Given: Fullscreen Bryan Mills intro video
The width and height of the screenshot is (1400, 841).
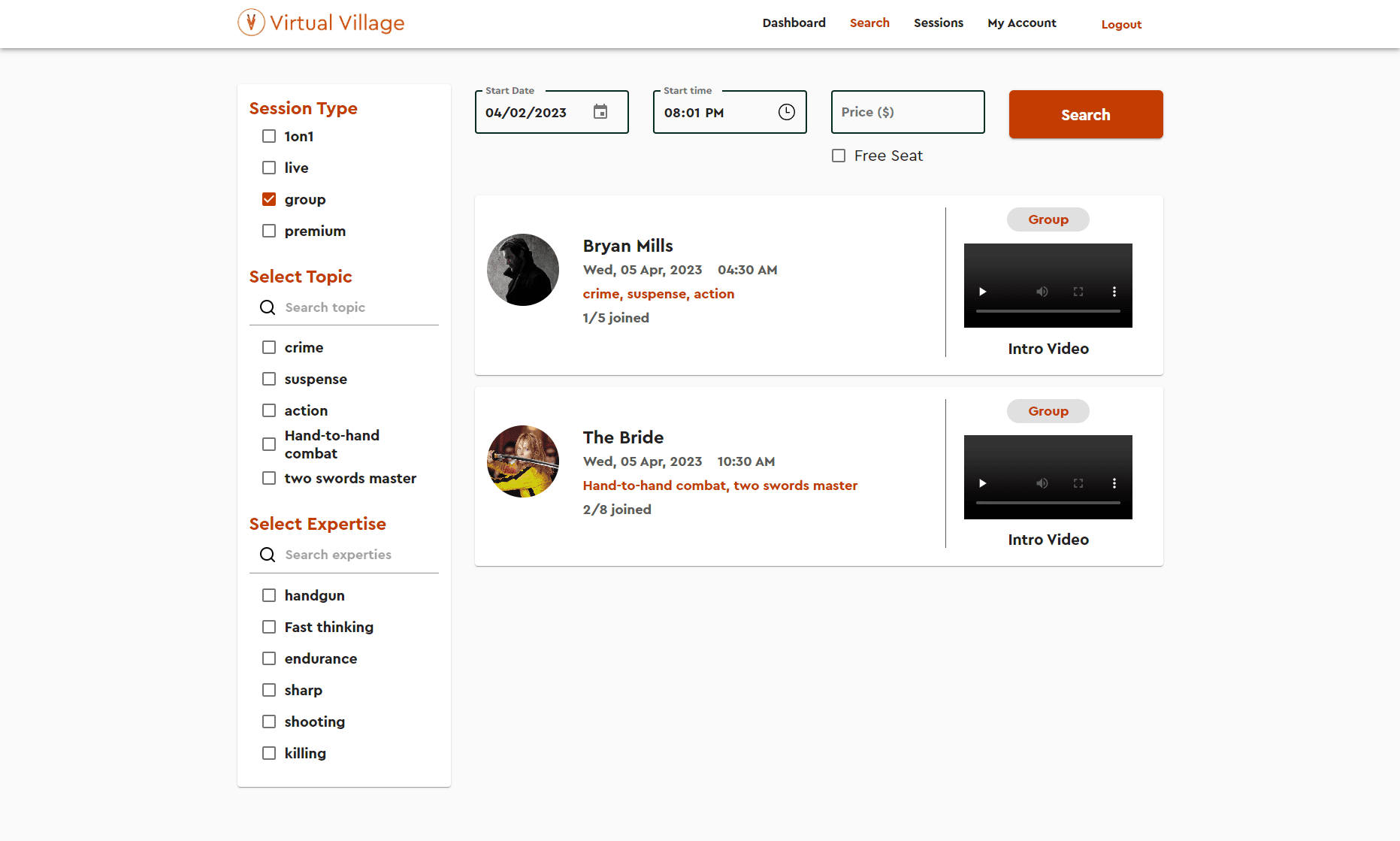Looking at the screenshot, I should (1078, 292).
